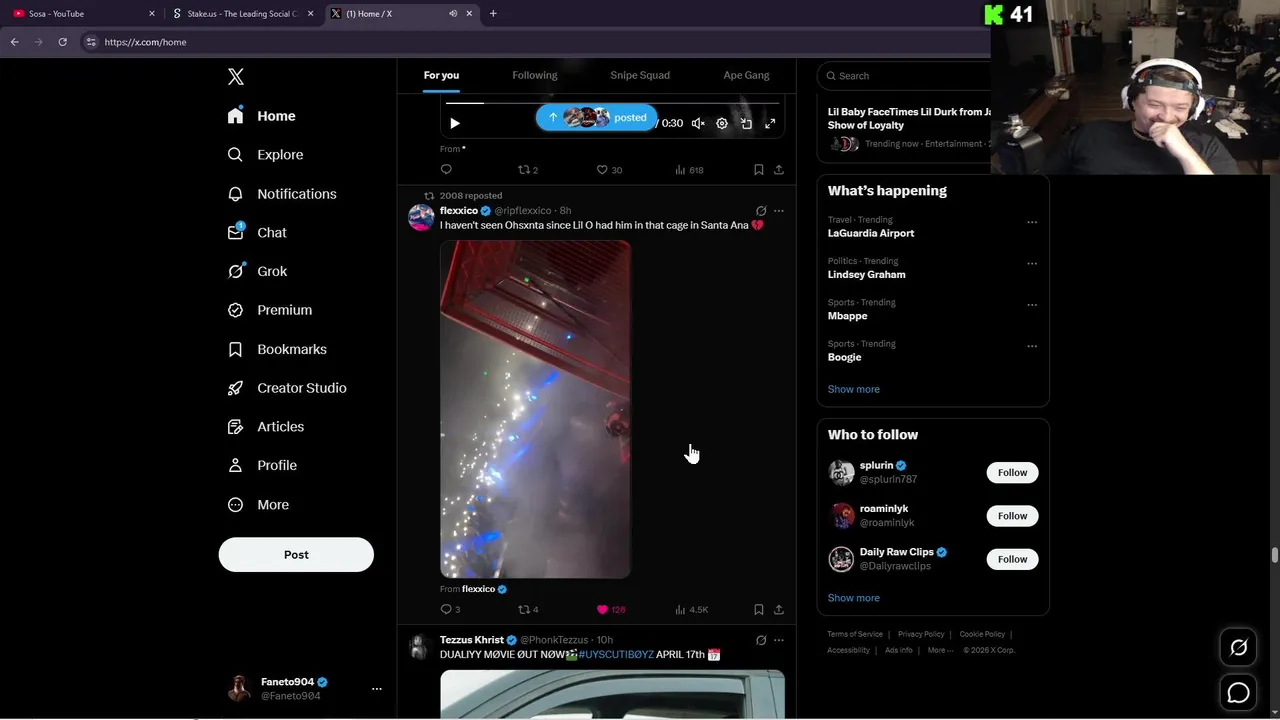Open Chat in the sidebar

point(257,232)
